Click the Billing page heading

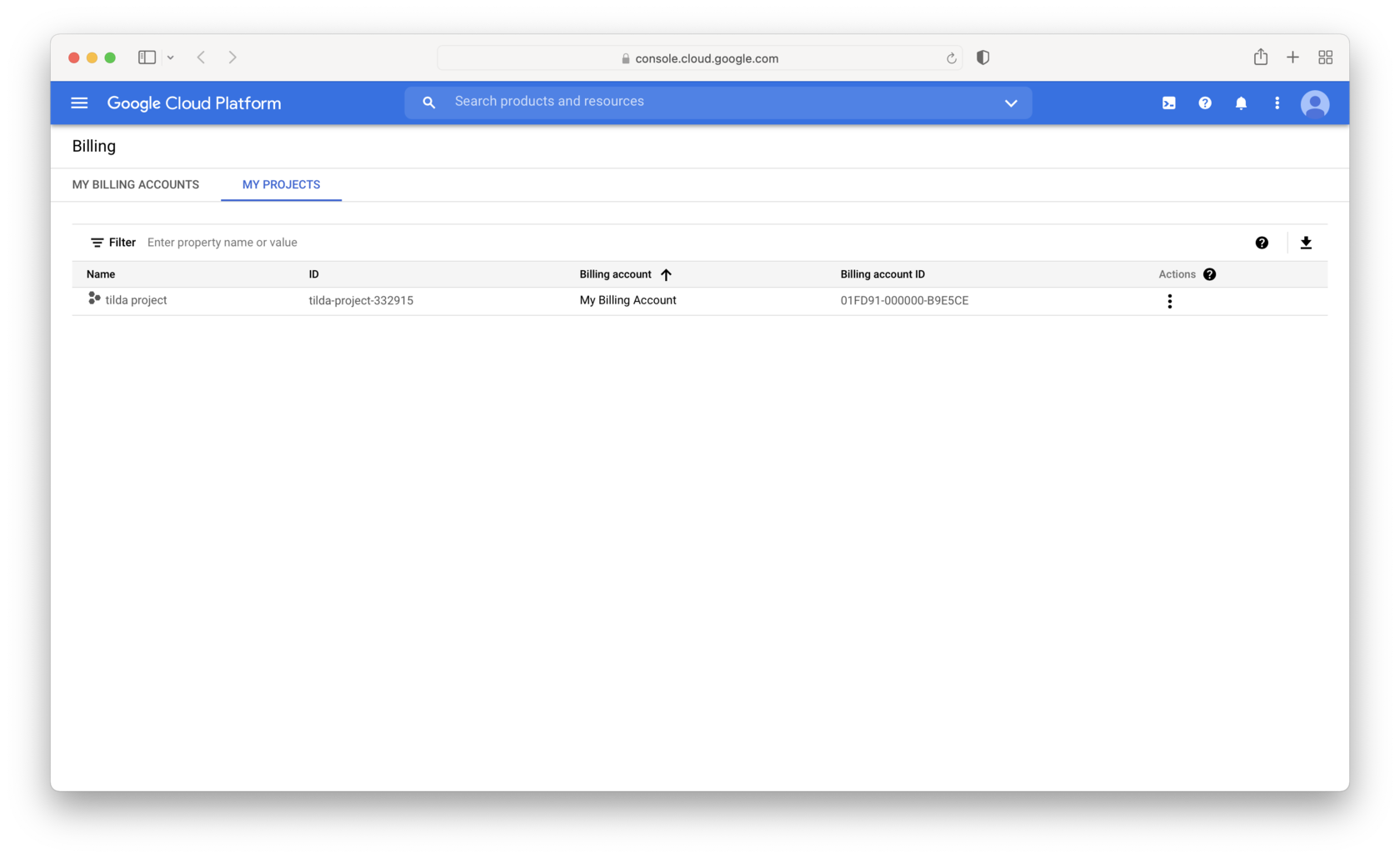tap(94, 146)
